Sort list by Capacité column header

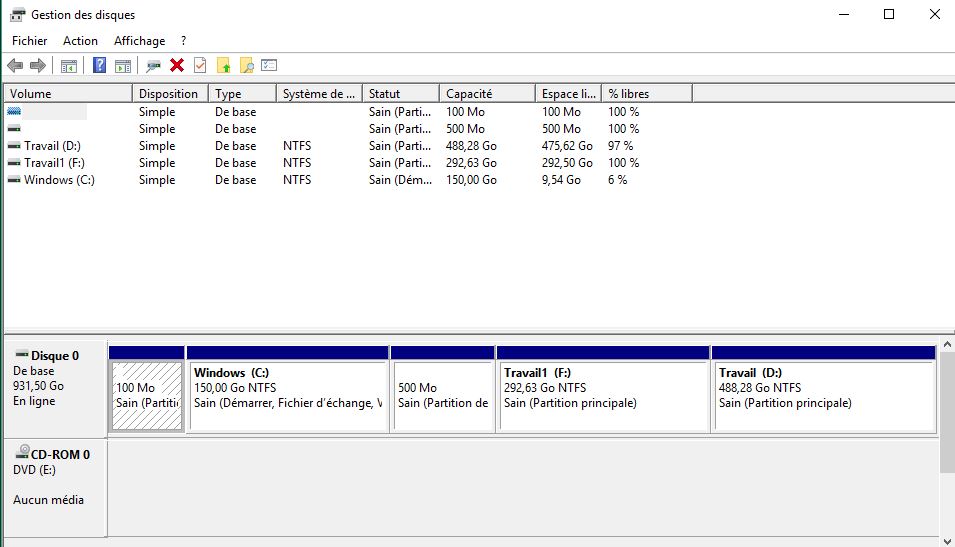tap(487, 94)
